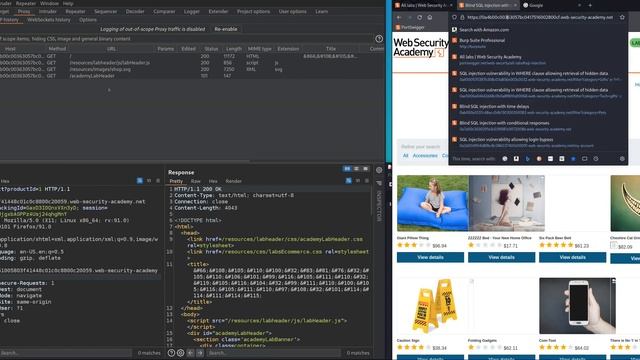This screenshot has width=640, height=360.
Task: Open new Firefox tab with plus icon
Action: point(590,5)
